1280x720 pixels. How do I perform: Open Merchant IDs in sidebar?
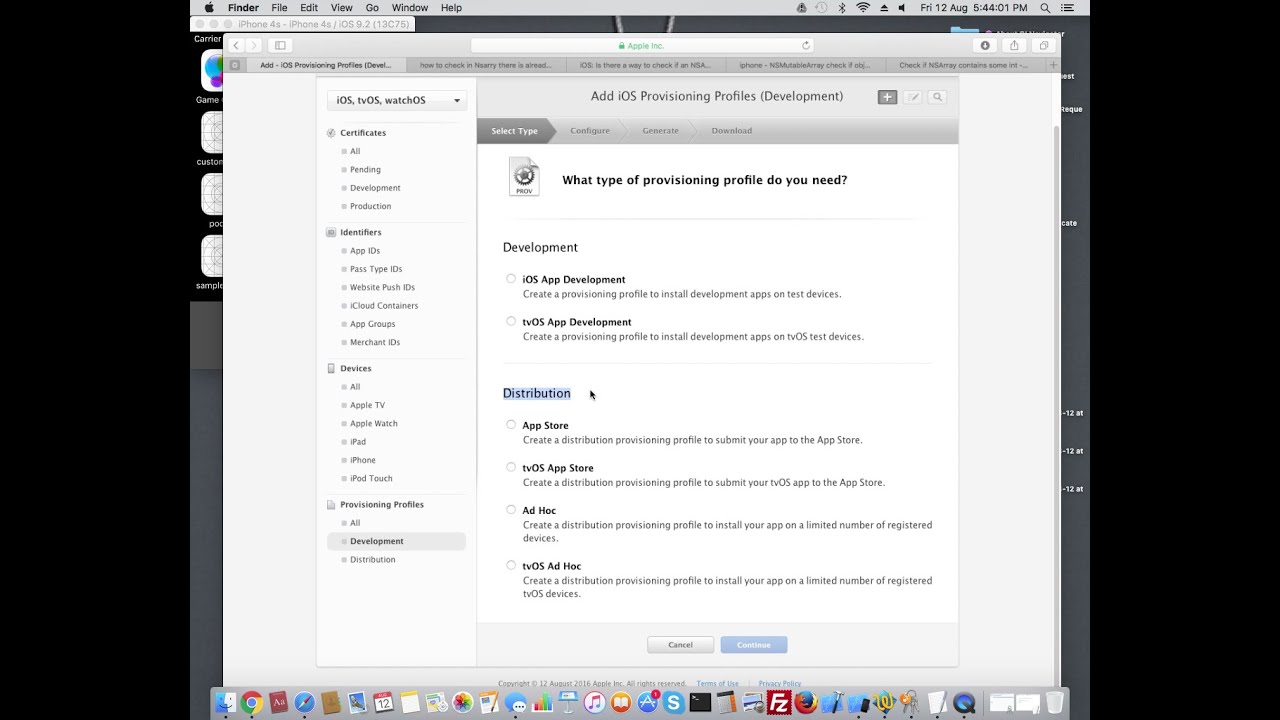375,342
